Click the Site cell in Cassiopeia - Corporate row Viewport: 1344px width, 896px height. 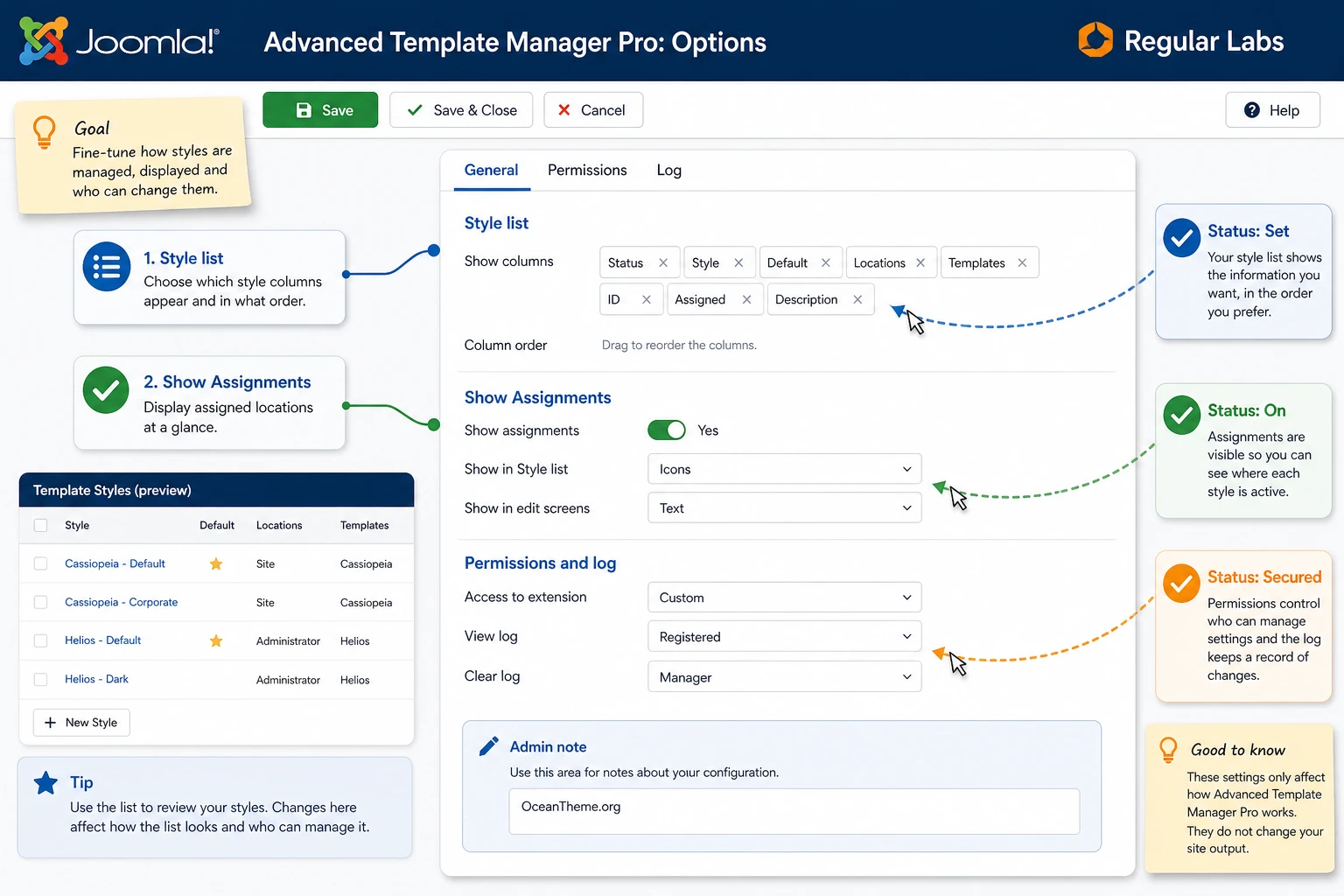pos(265,603)
